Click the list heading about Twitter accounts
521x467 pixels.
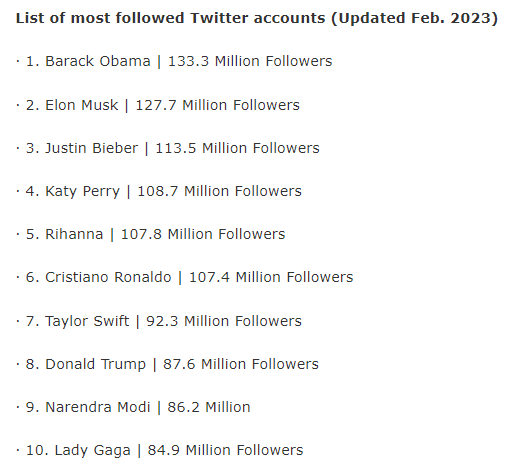(x=257, y=18)
